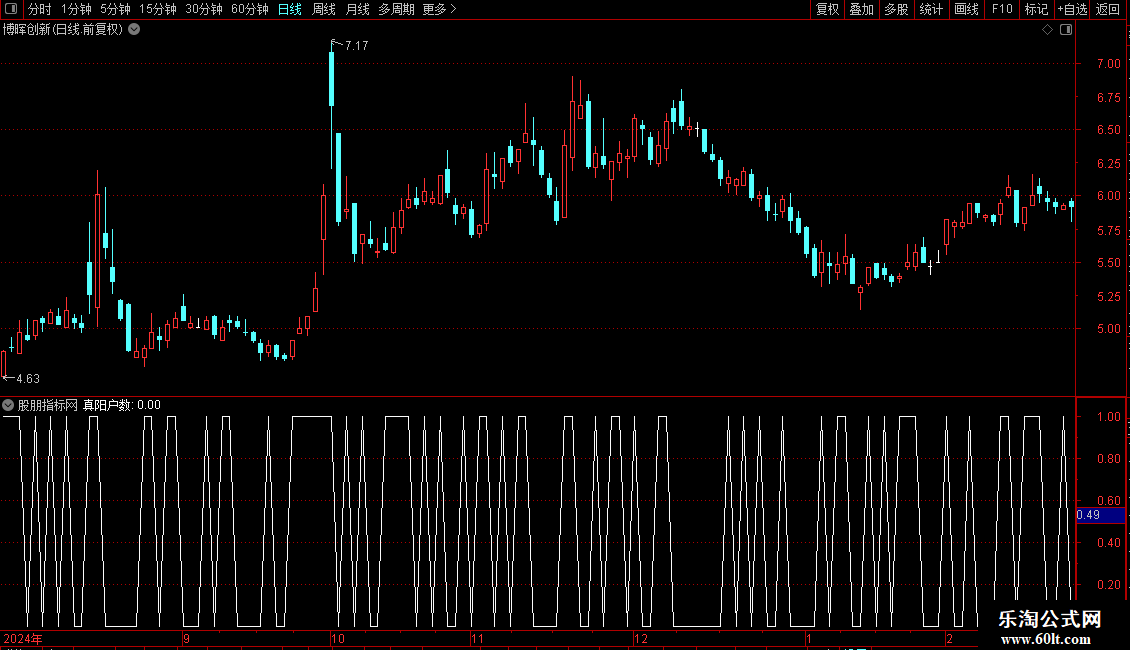Viewport: 1130px width, 650px height.
Task: Click the highlighted 0.49 axis value
Action: click(1100, 515)
